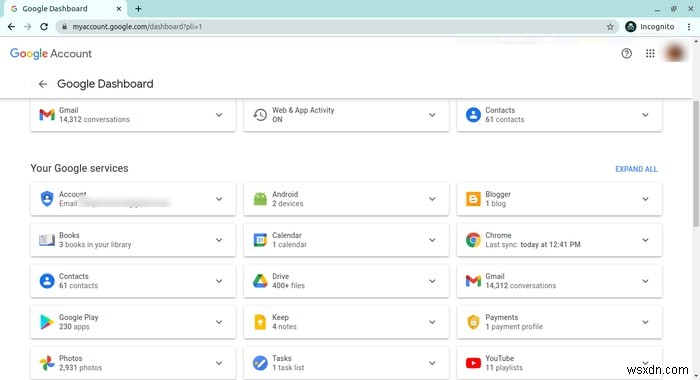Viewport: 700px width, 380px height.
Task: Expand the Account card chevron
Action: click(219, 199)
